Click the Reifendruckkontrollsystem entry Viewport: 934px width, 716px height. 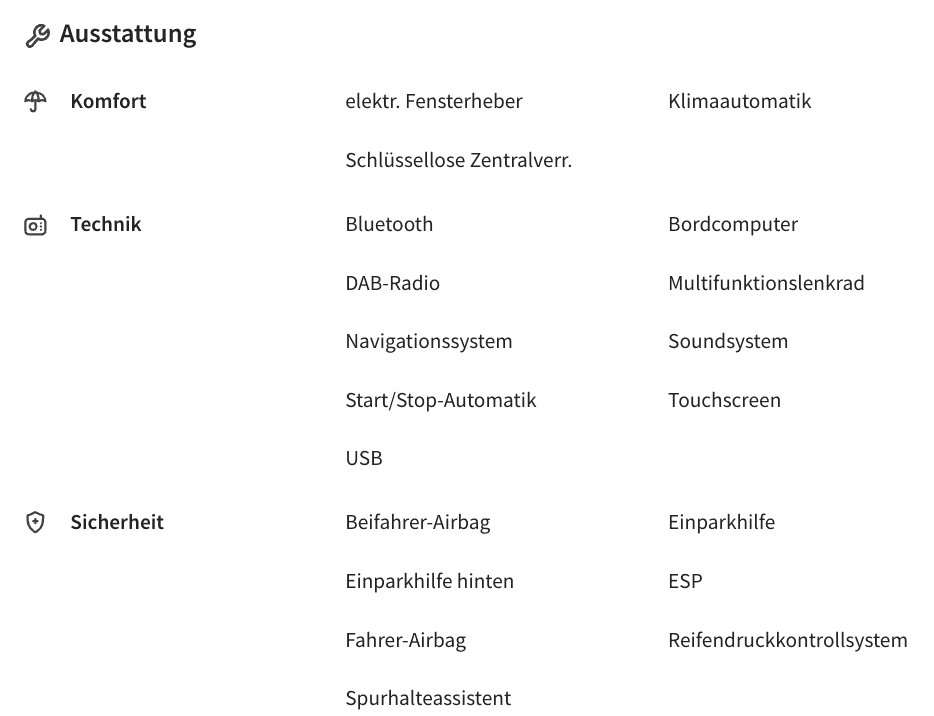788,640
